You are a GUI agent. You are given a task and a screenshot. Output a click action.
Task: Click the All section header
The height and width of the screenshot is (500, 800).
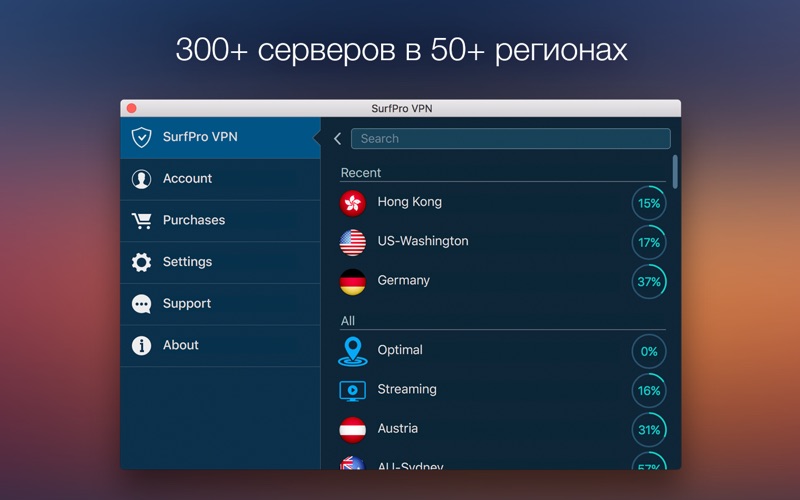(x=347, y=321)
